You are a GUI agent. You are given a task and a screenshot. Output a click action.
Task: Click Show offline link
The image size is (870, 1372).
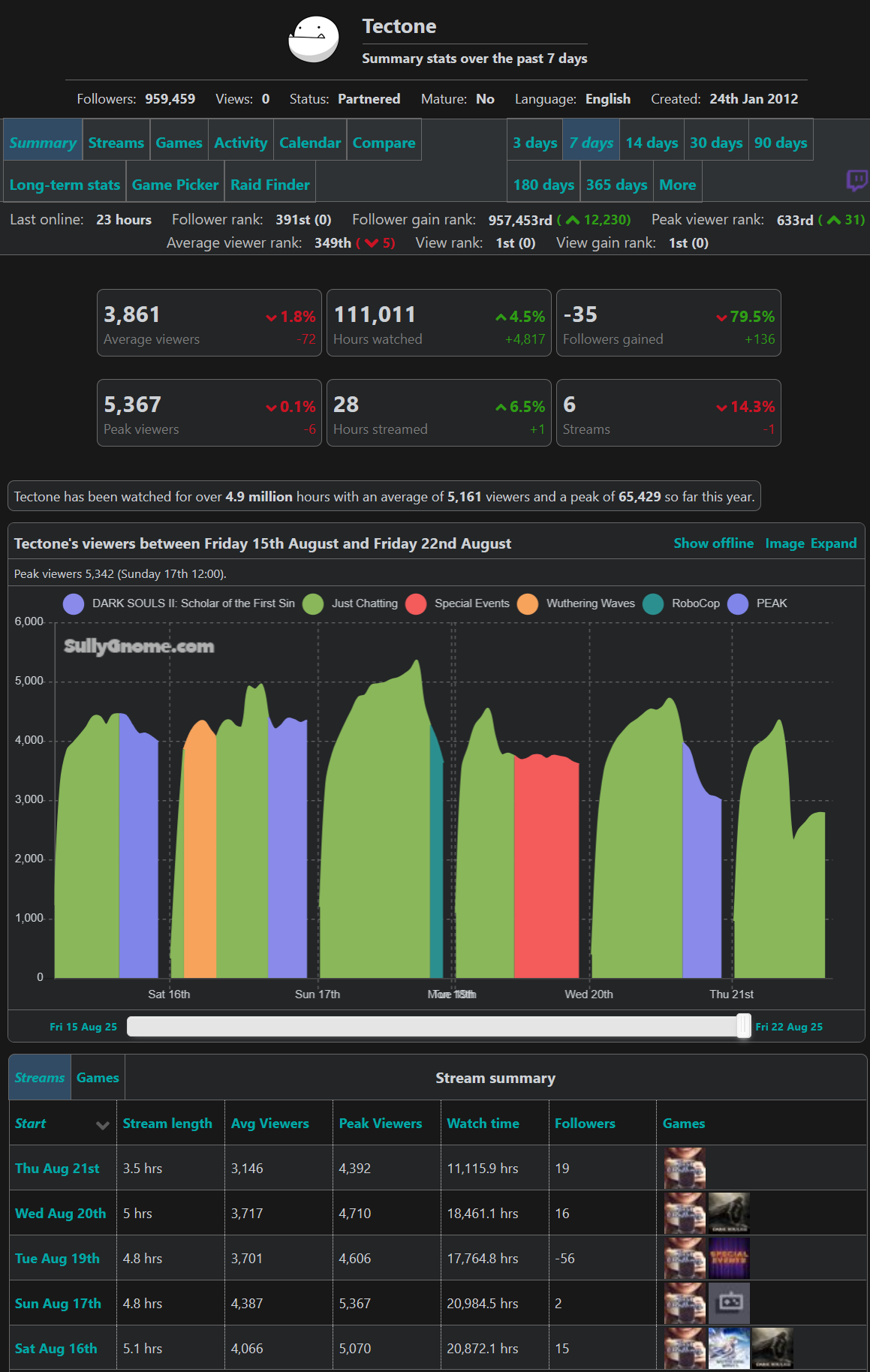714,543
